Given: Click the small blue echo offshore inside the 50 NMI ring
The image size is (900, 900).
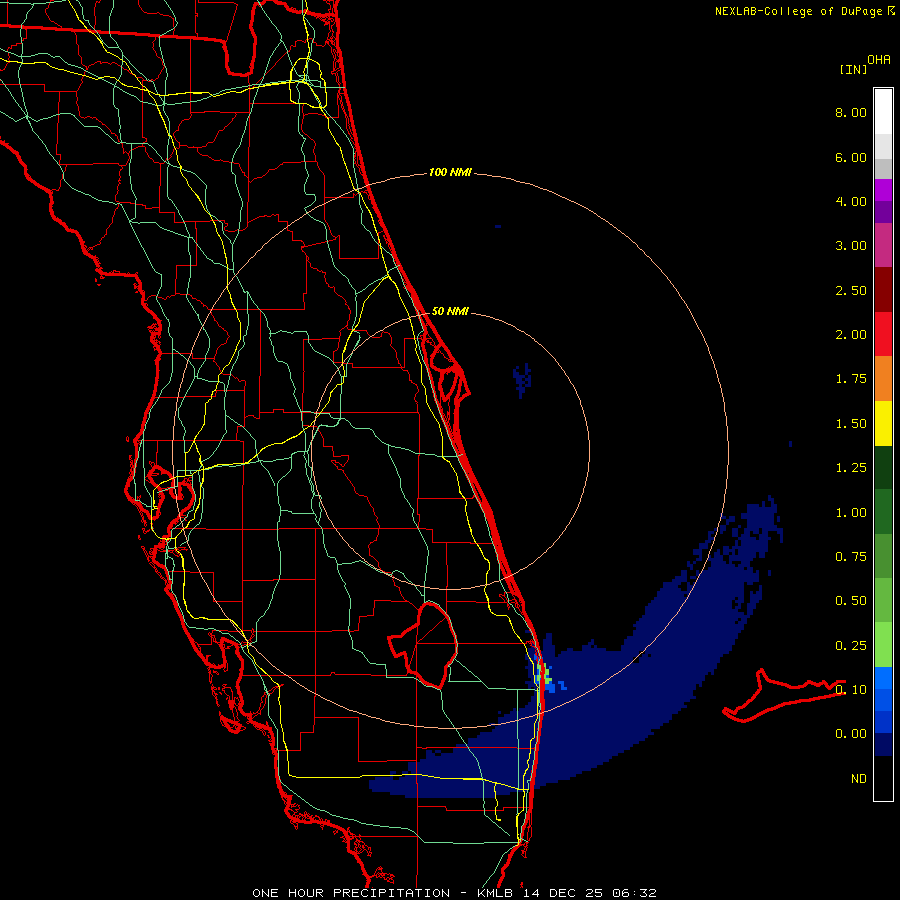Looking at the screenshot, I should [522, 379].
